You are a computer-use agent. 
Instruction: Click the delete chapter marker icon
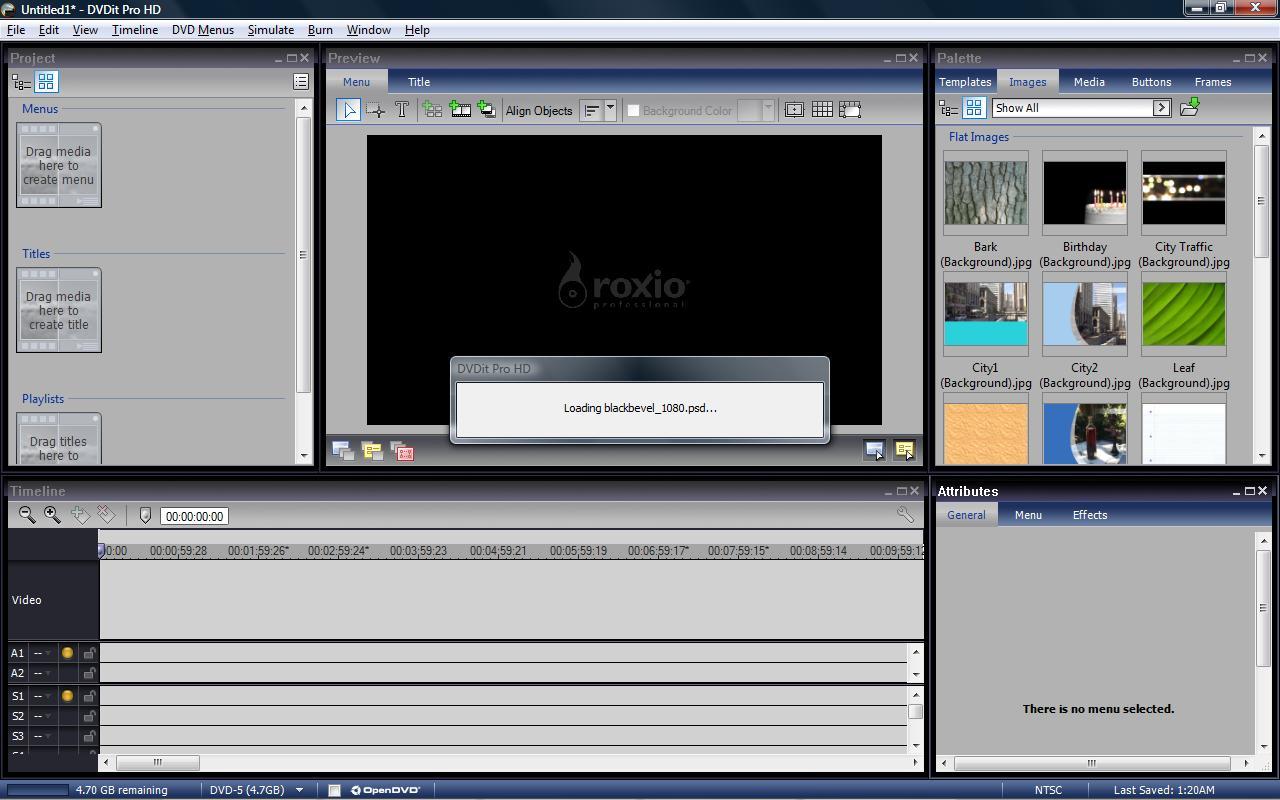[x=106, y=515]
